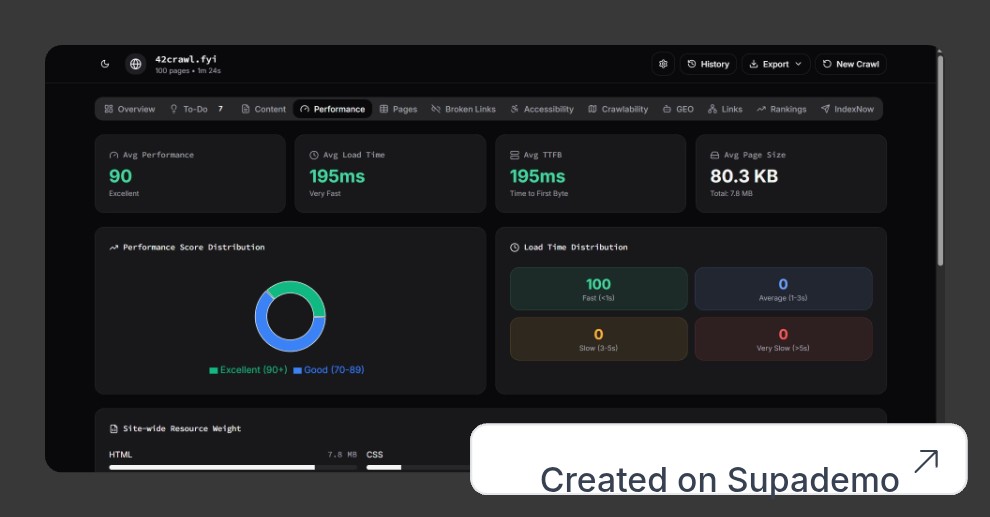The width and height of the screenshot is (990, 517).
Task: Click the globe site icon
Action: [135, 64]
